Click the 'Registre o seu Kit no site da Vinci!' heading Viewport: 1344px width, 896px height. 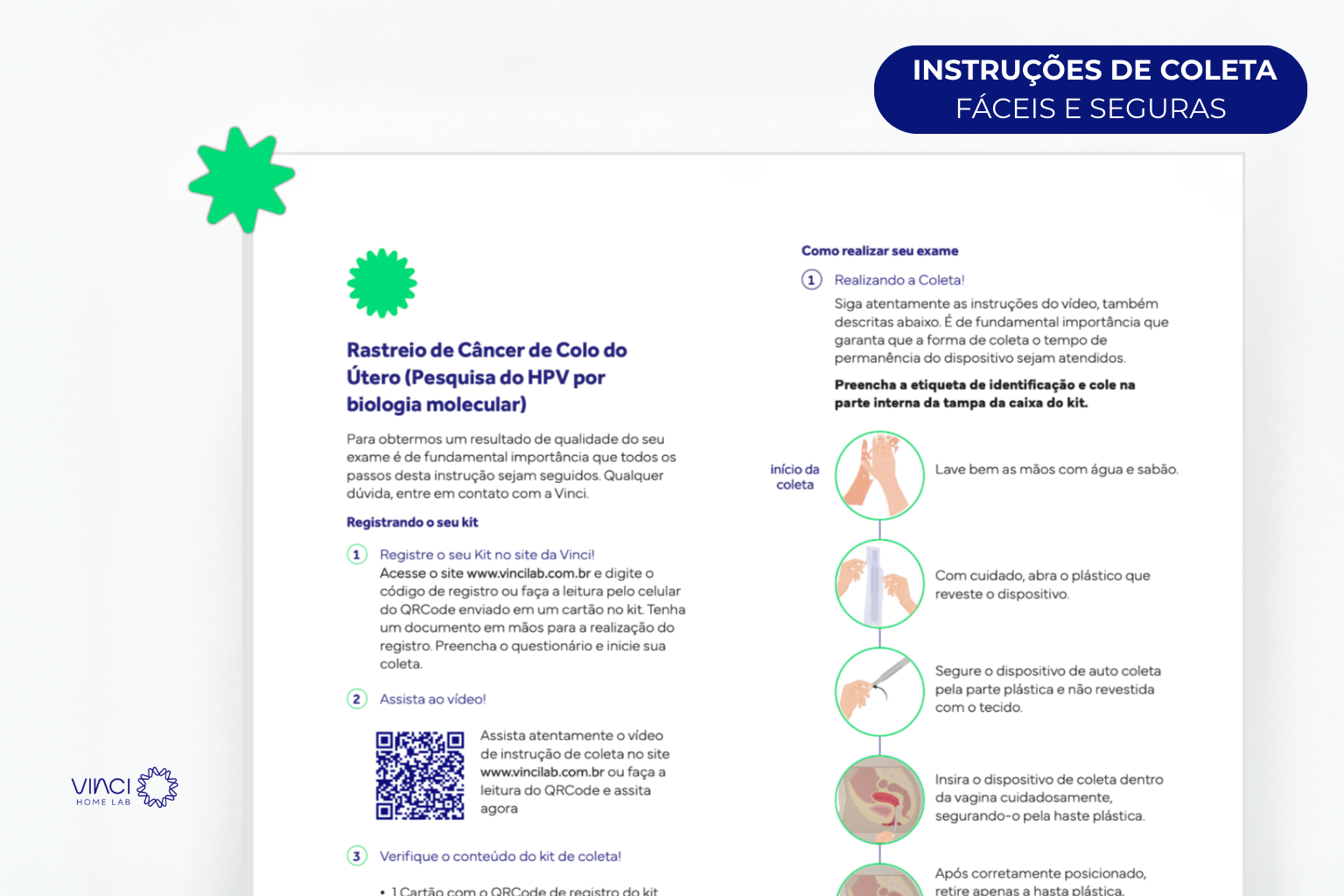click(487, 555)
